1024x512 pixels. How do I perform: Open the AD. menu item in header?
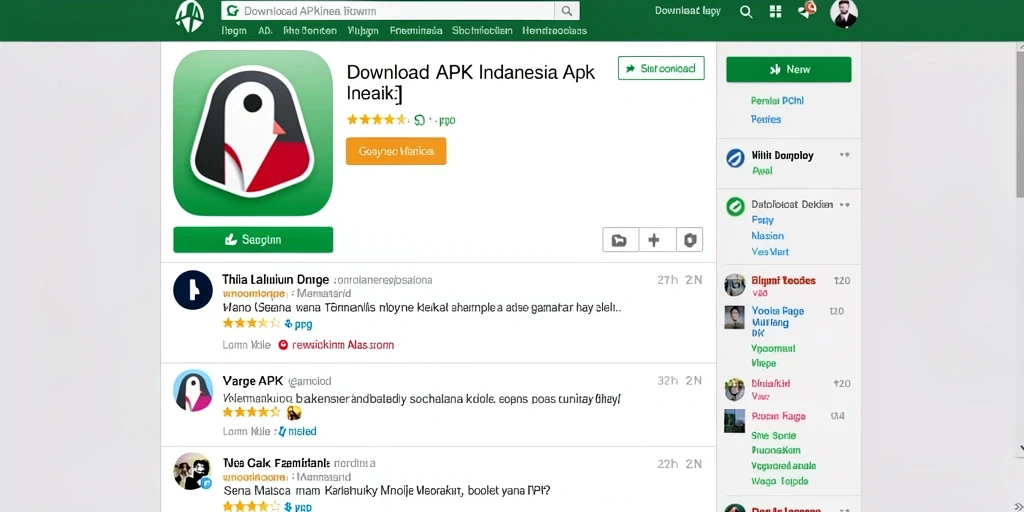point(264,30)
